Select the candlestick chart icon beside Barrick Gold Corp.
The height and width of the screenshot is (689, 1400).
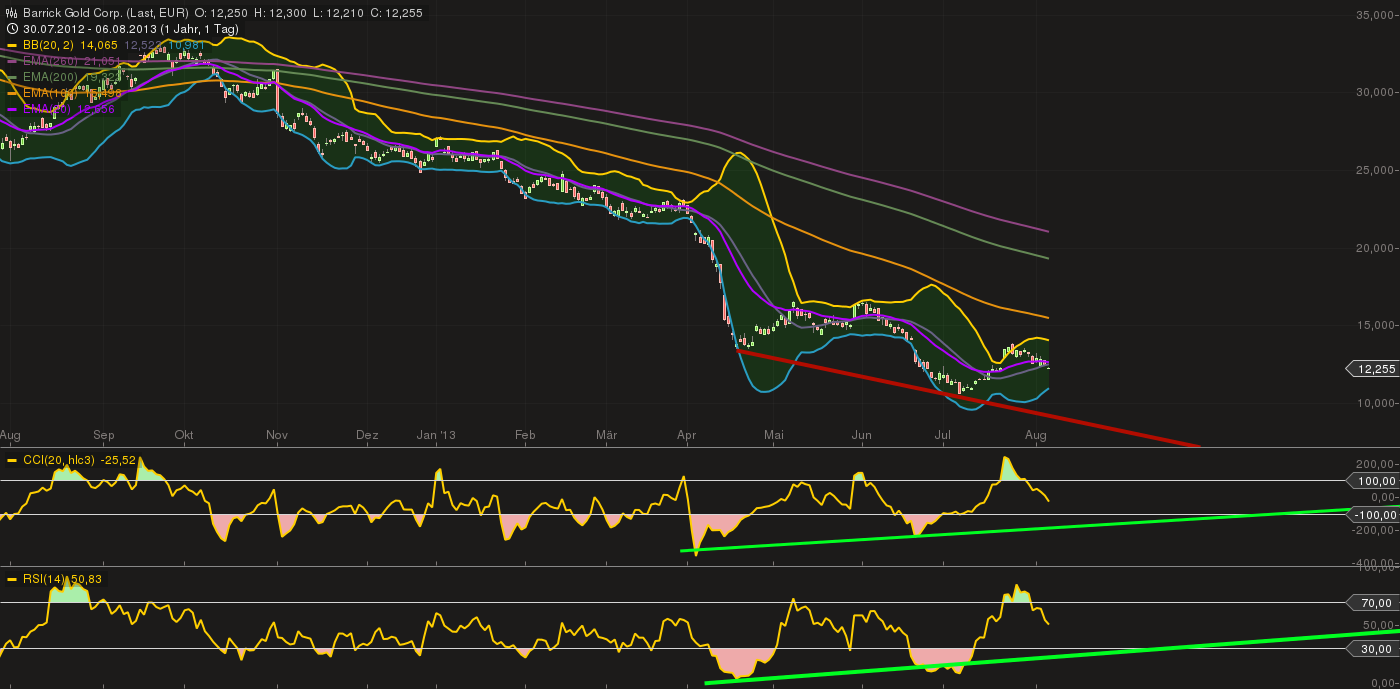(x=11, y=13)
